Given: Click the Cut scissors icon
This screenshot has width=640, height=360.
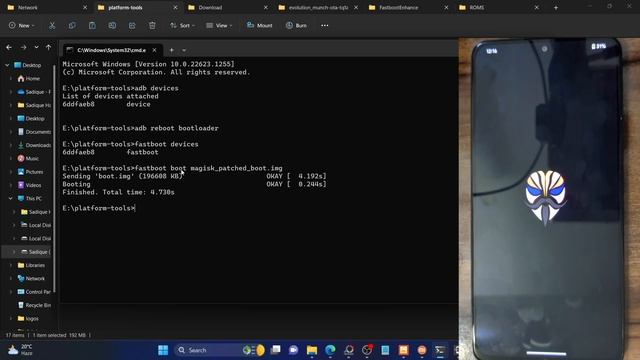Looking at the screenshot, I should [52, 25].
